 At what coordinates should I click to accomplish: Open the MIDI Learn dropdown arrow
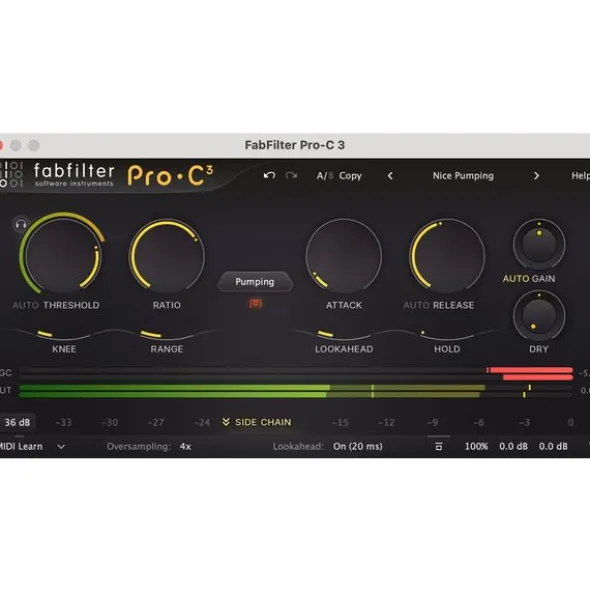tap(61, 447)
